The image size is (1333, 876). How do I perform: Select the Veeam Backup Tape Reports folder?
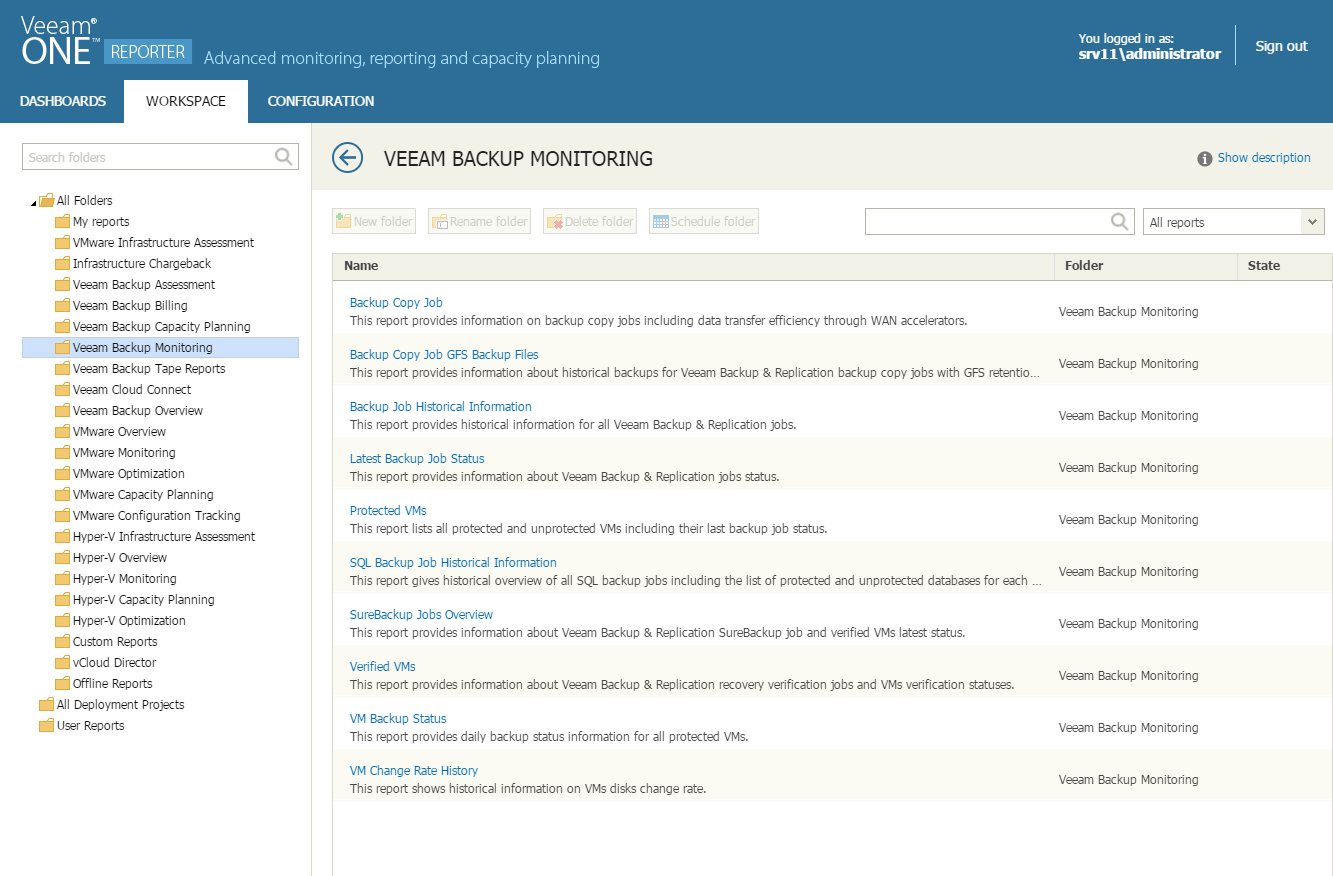pos(149,369)
